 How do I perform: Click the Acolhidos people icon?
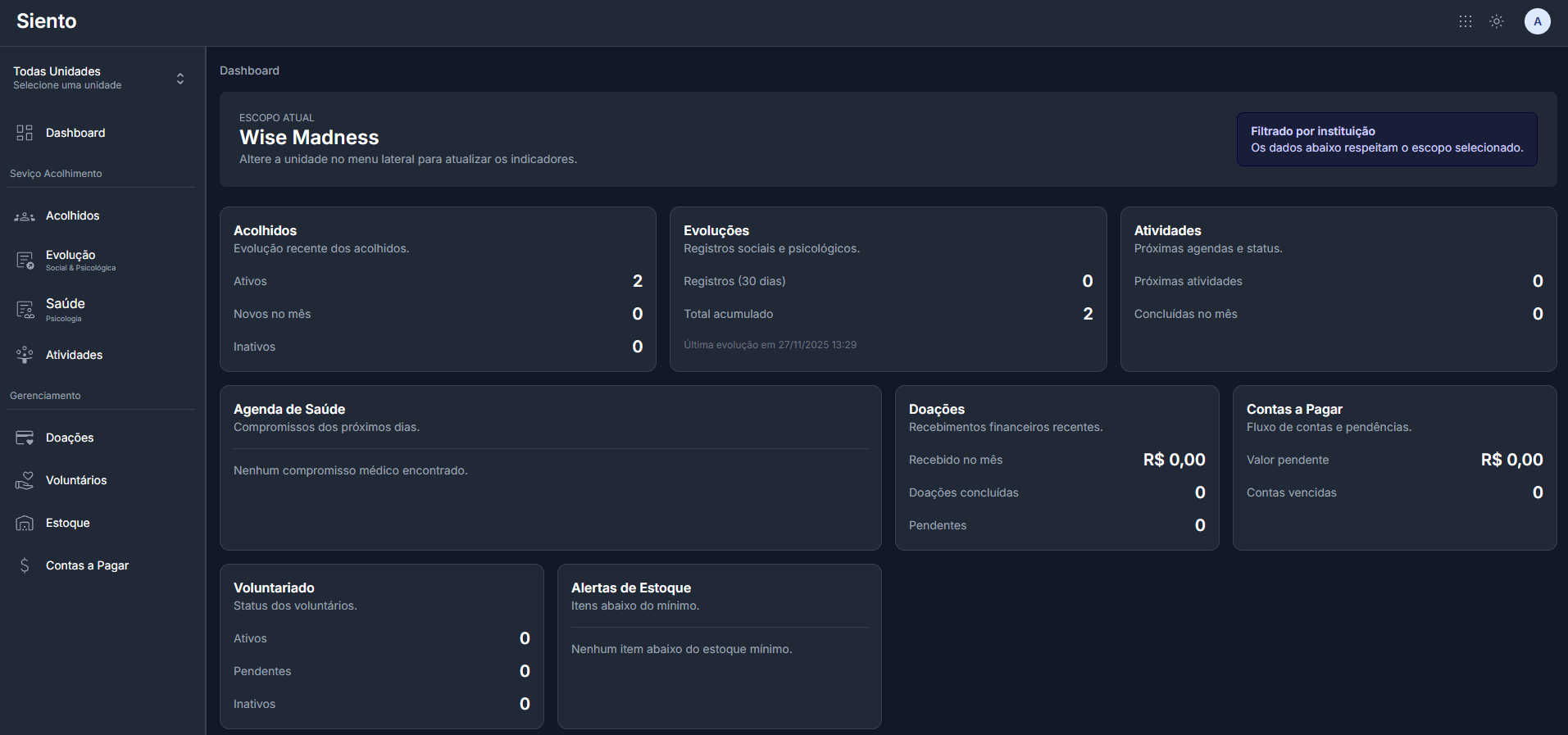click(x=25, y=216)
